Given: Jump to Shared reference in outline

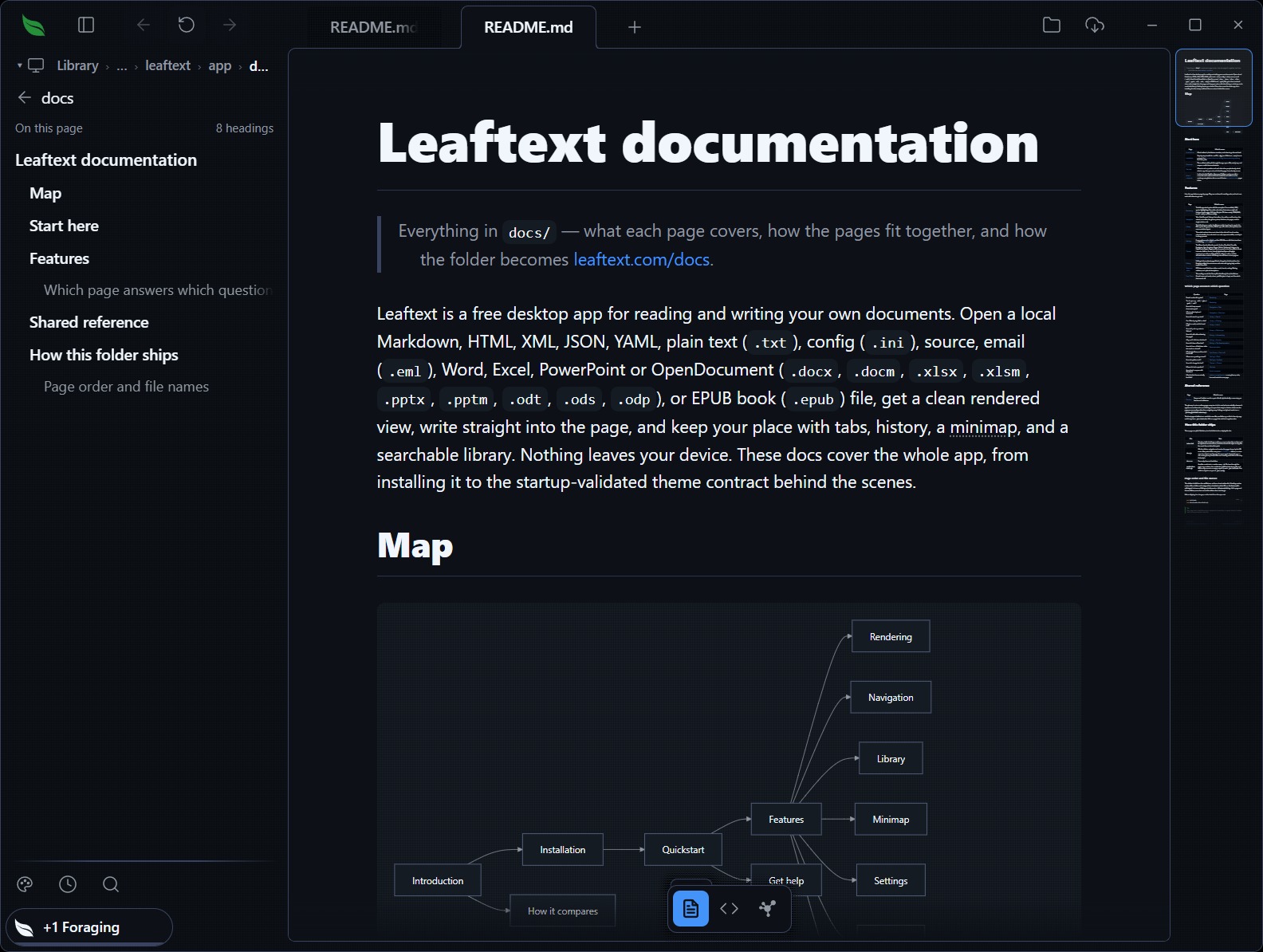Looking at the screenshot, I should (x=89, y=323).
